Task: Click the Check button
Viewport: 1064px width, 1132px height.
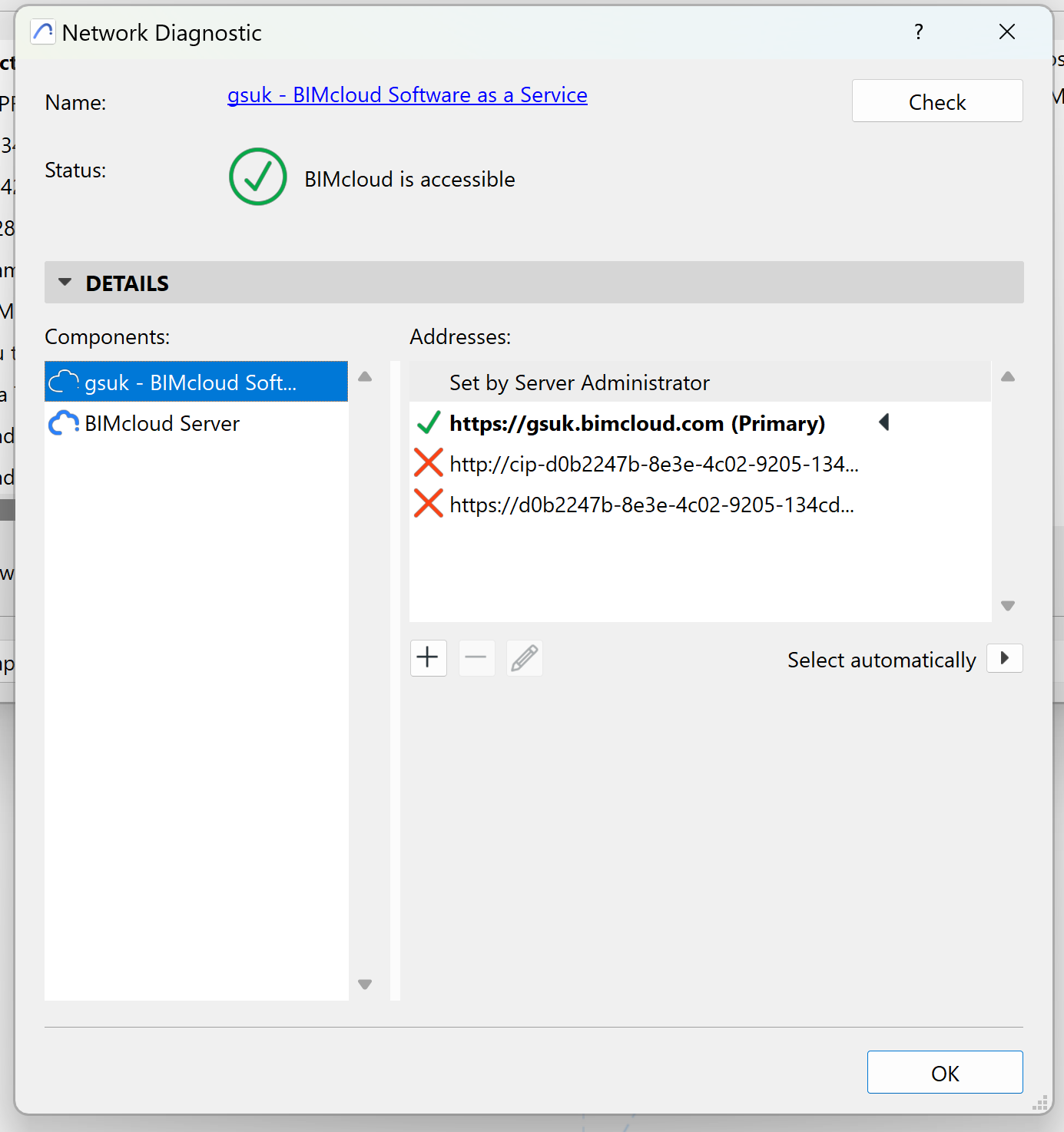Action: pyautogui.click(x=937, y=101)
